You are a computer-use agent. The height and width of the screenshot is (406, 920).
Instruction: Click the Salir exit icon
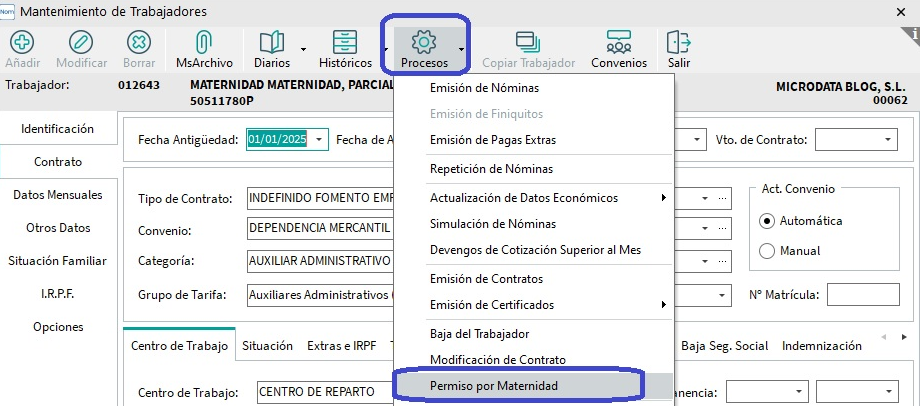(679, 42)
